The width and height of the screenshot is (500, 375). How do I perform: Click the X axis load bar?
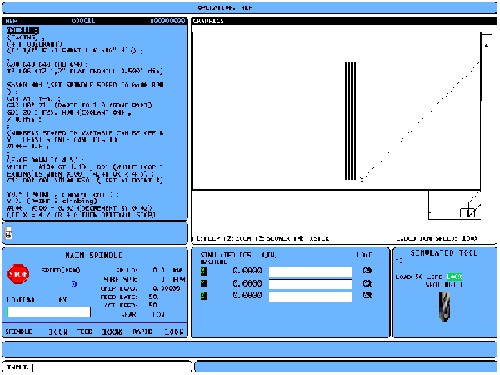310,272
